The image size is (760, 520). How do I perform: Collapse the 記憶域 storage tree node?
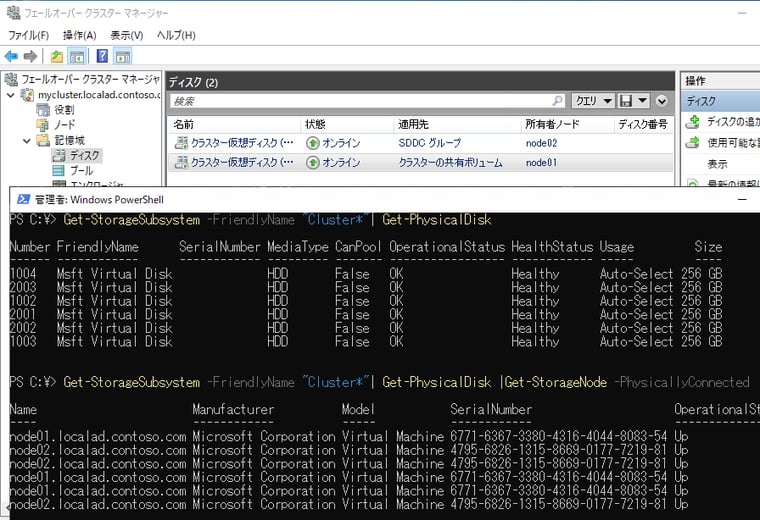pos(27,141)
